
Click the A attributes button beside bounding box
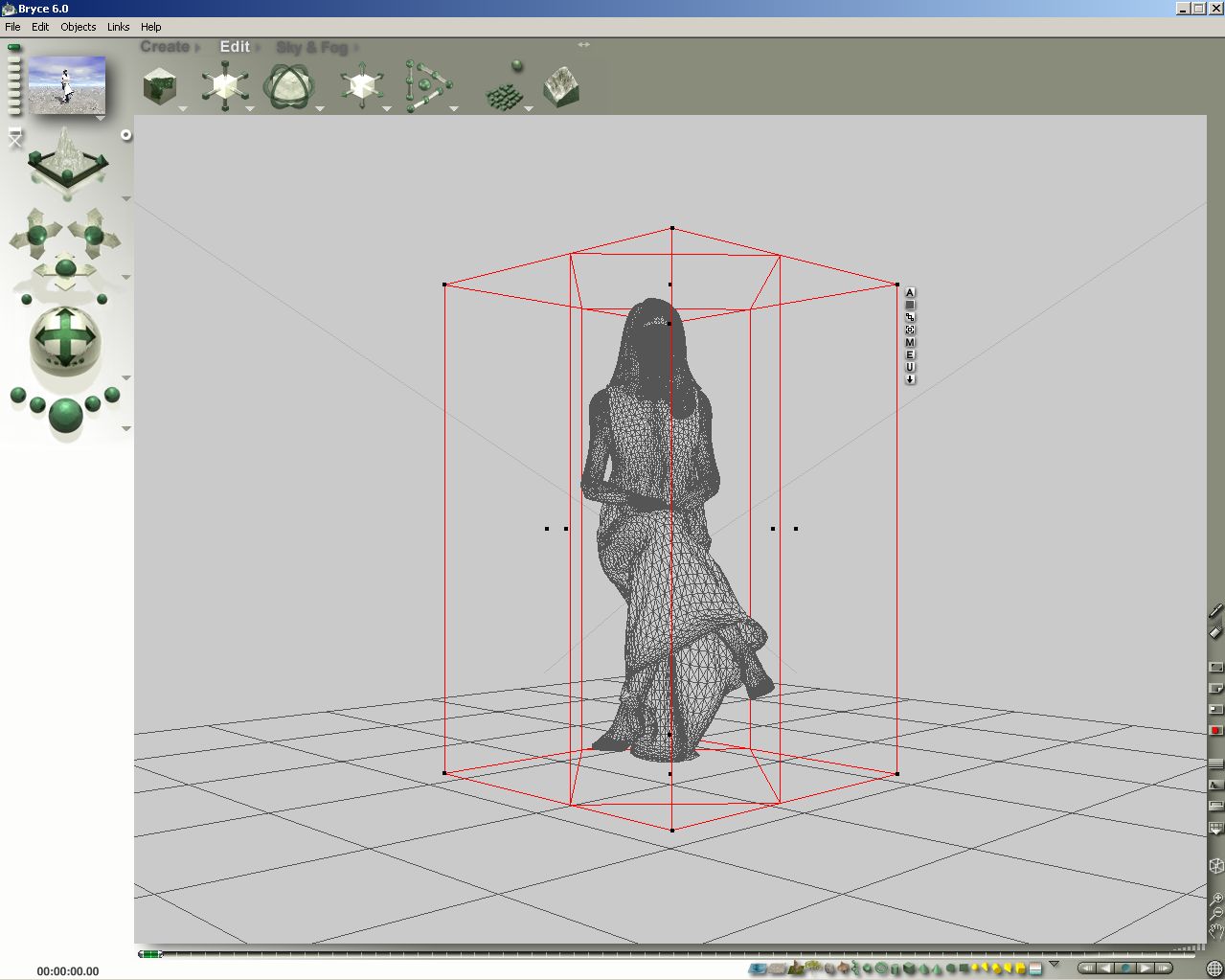910,293
